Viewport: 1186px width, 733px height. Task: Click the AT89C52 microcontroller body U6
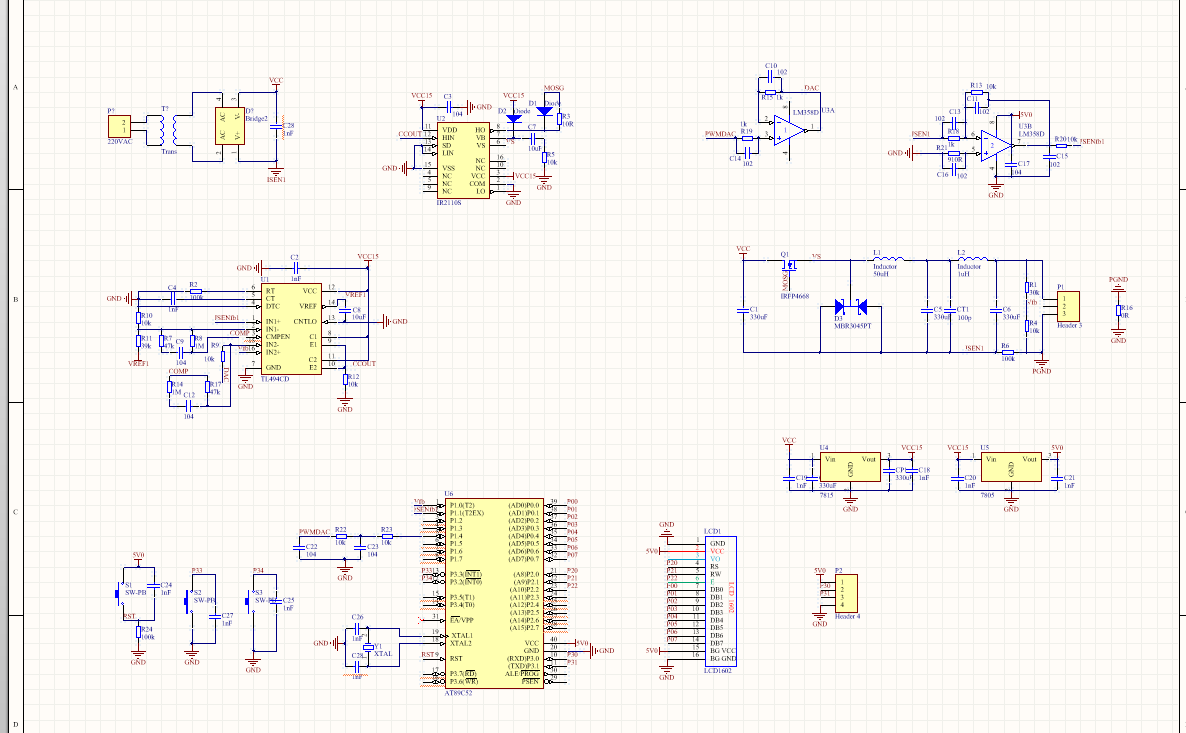pyautogui.click(x=495, y=593)
